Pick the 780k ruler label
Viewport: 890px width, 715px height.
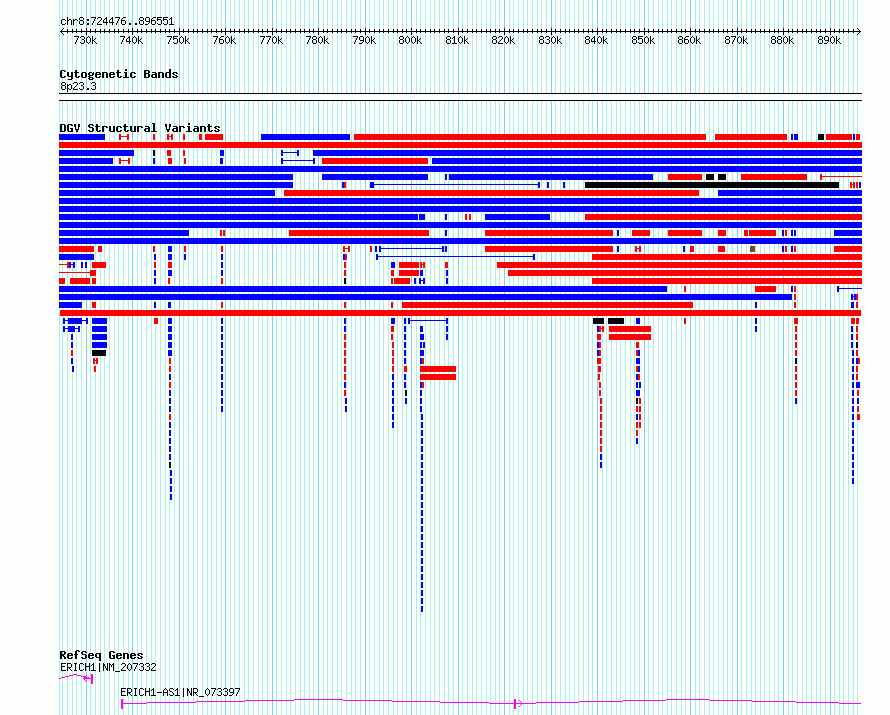coord(317,41)
